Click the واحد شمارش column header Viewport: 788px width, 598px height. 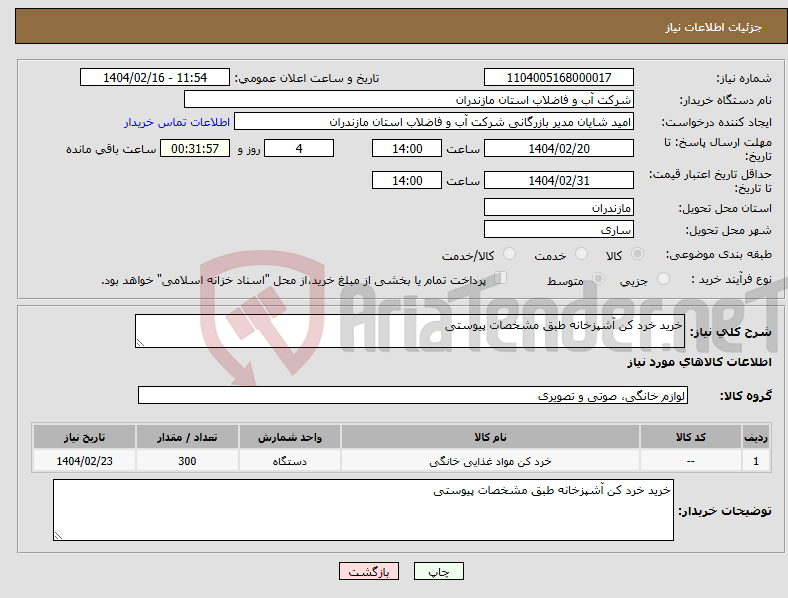290,437
